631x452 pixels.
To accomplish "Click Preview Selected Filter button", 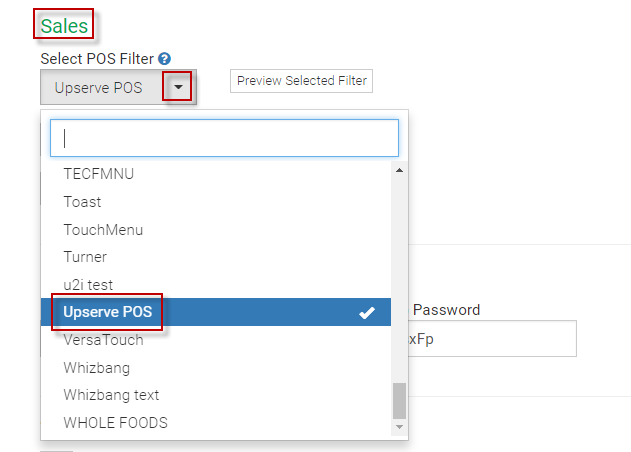I will click(x=302, y=81).
